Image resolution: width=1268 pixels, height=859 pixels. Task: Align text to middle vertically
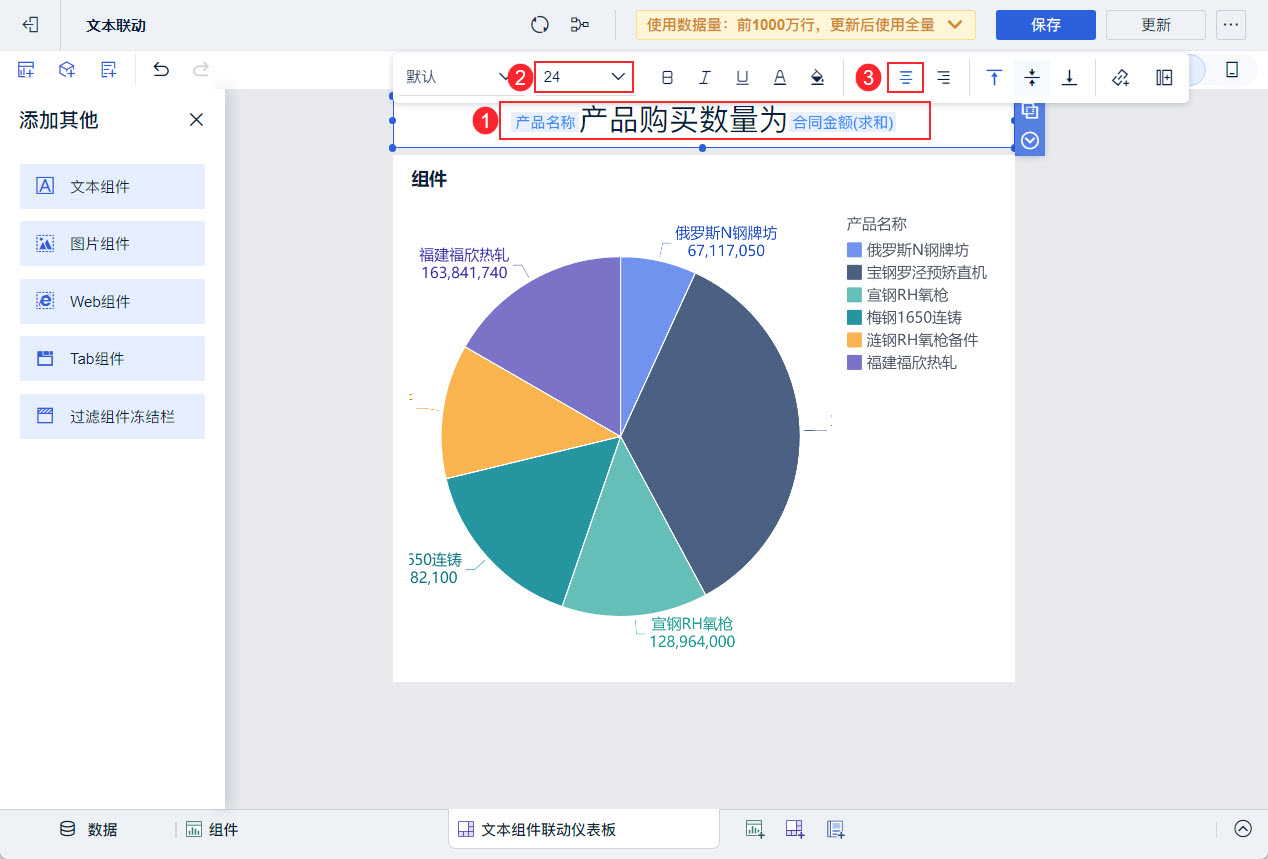coord(1032,77)
